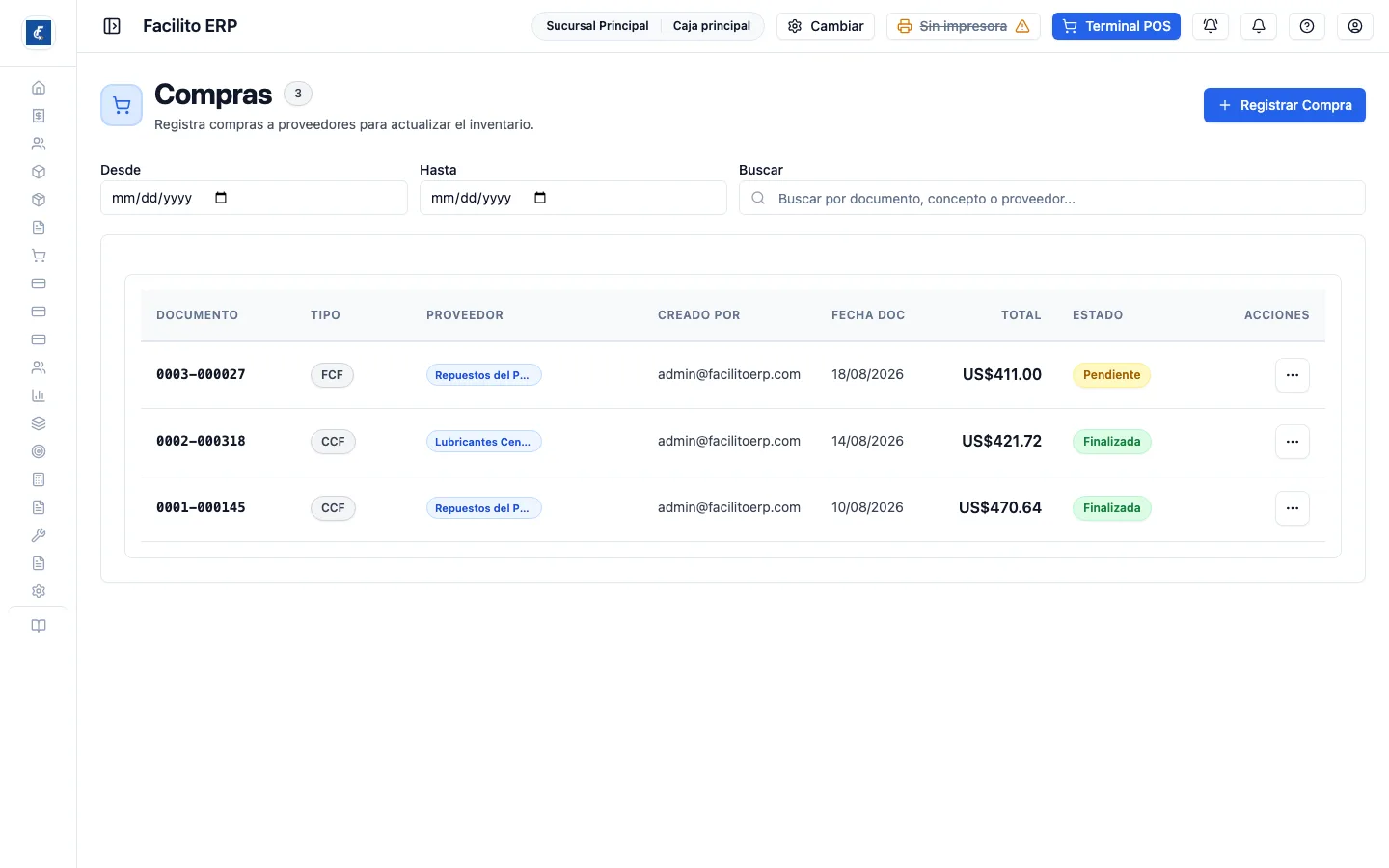The image size is (1389, 868).
Task: Open the settings gear in the sidebar
Action: (39, 591)
